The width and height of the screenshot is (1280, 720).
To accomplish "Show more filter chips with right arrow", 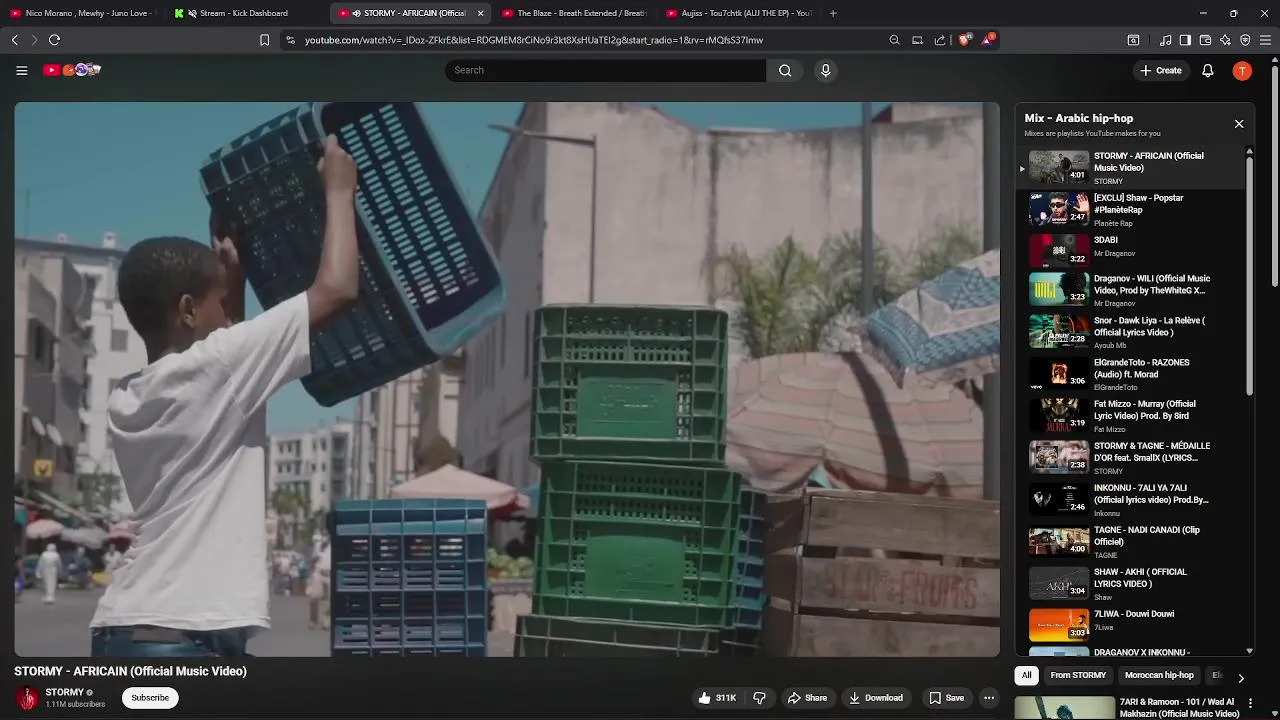I will pos(1241,677).
